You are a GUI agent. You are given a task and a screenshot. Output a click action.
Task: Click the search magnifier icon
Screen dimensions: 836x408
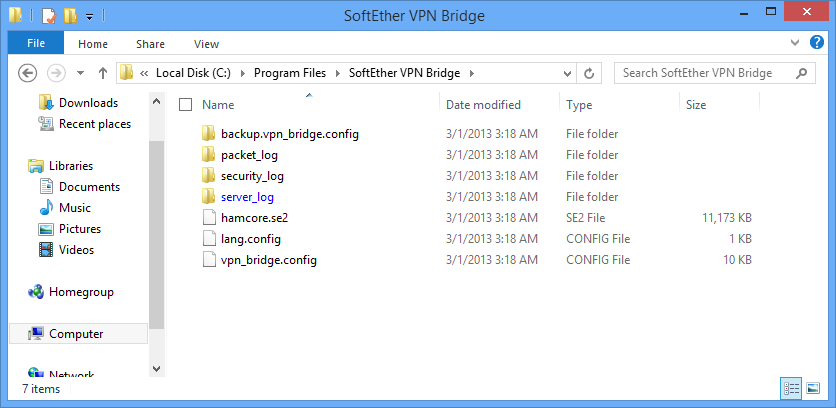[801, 73]
